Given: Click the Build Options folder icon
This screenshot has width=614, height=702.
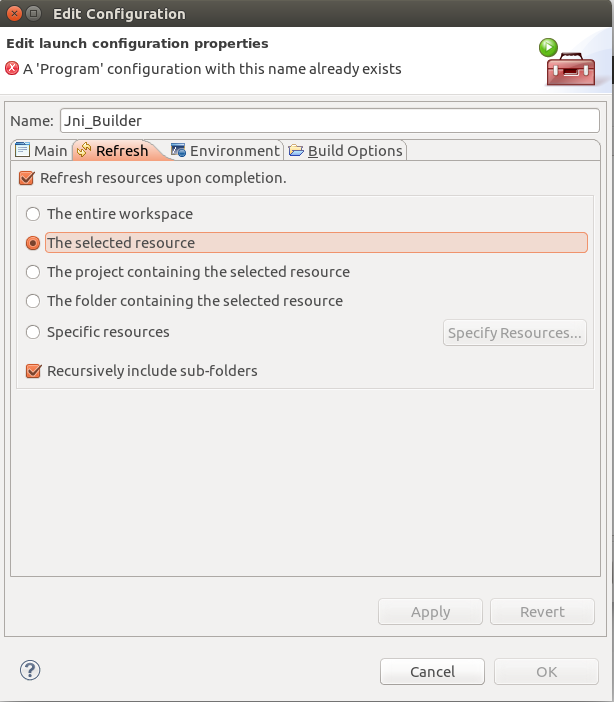Looking at the screenshot, I should tap(296, 150).
